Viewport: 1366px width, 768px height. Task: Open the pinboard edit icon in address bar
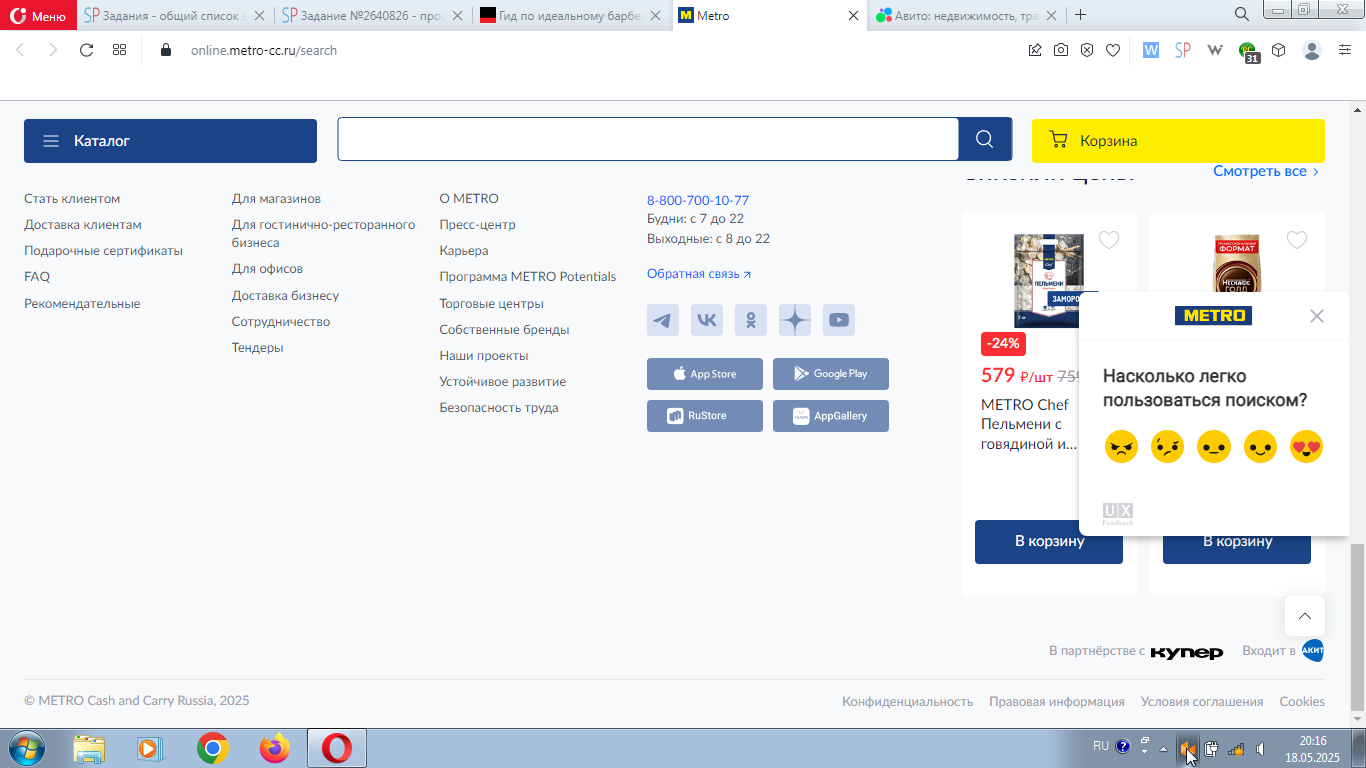tap(1035, 50)
